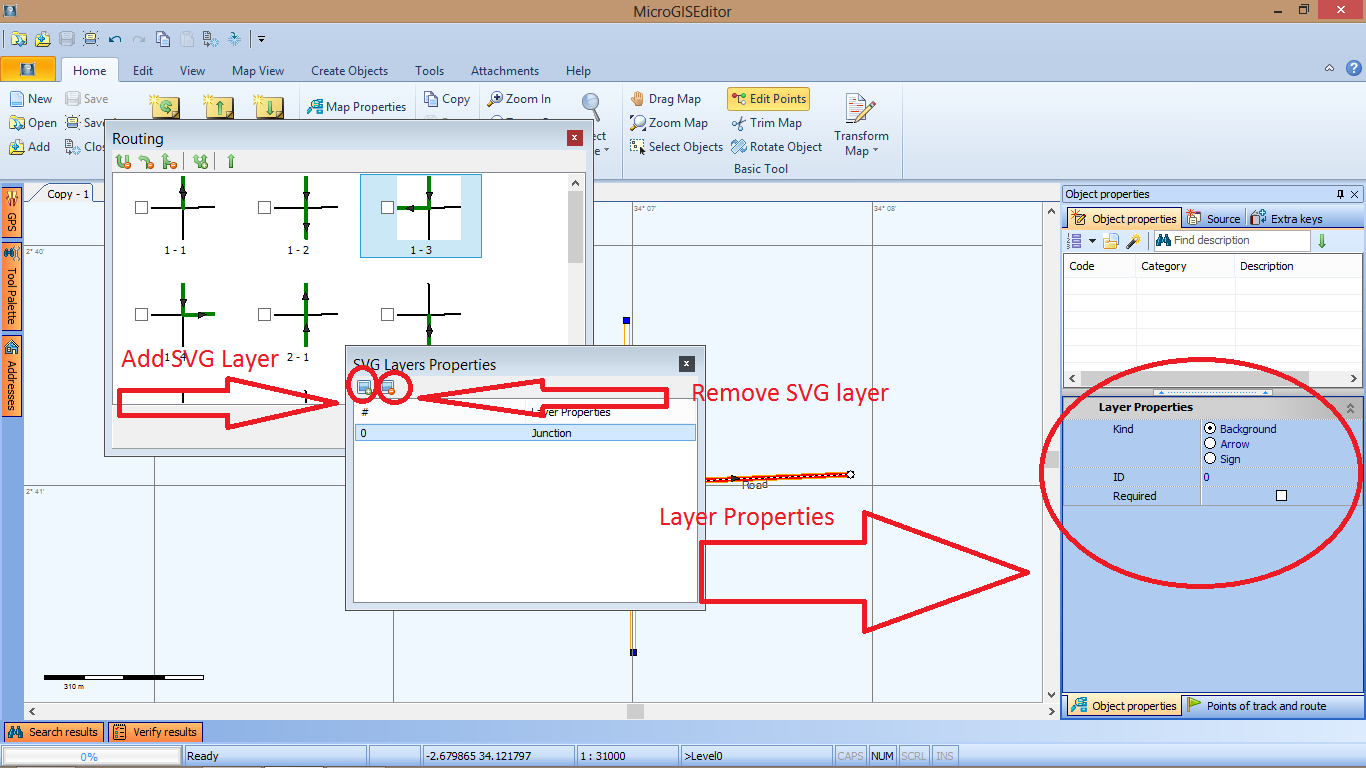This screenshot has height=768, width=1366.
Task: Collapse the Layer Properties section
Action: tap(1350, 408)
